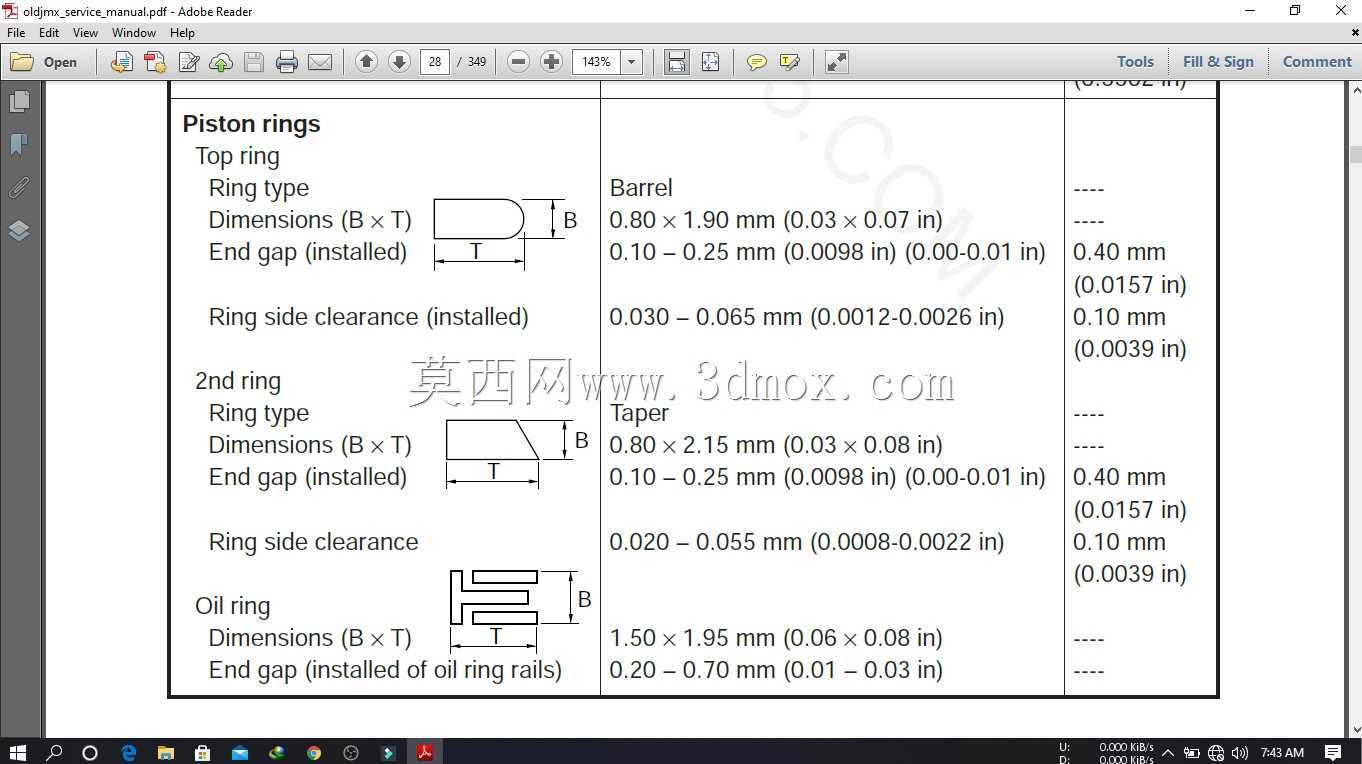1362x764 pixels.
Task: Click the fit width scrolling icon
Action: click(x=677, y=62)
